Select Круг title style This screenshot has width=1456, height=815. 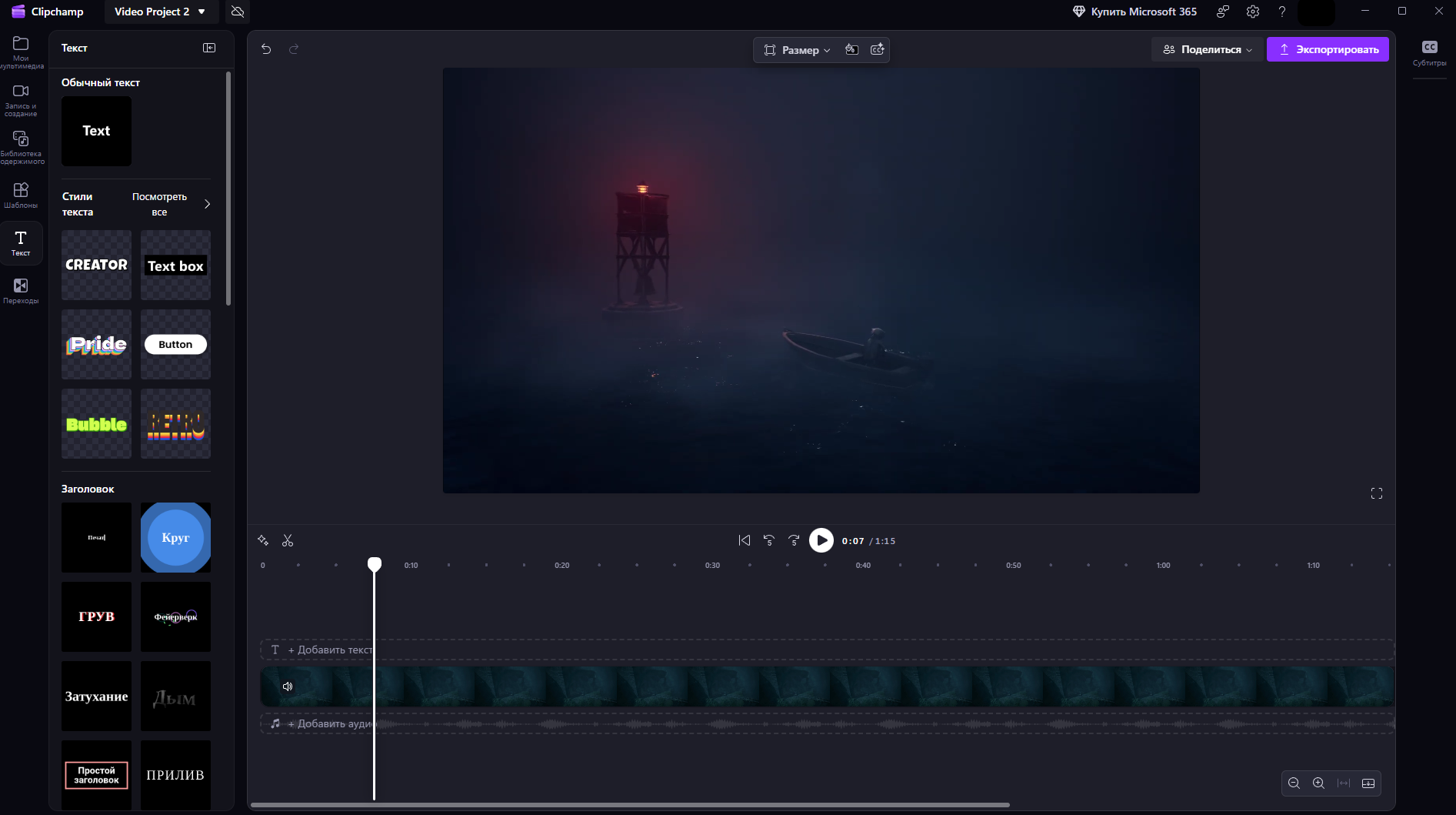coord(175,537)
